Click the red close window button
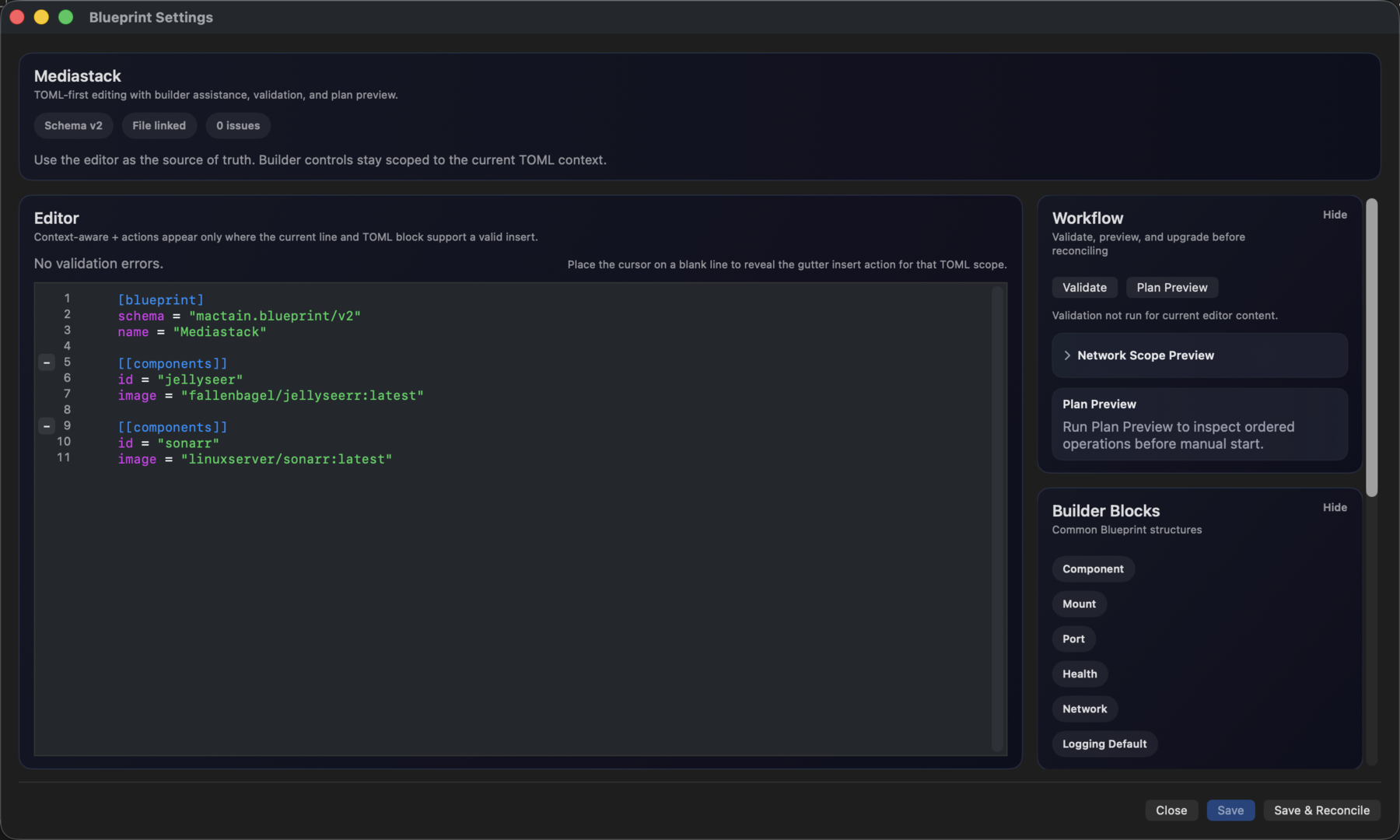This screenshot has height=840, width=1400. click(17, 17)
